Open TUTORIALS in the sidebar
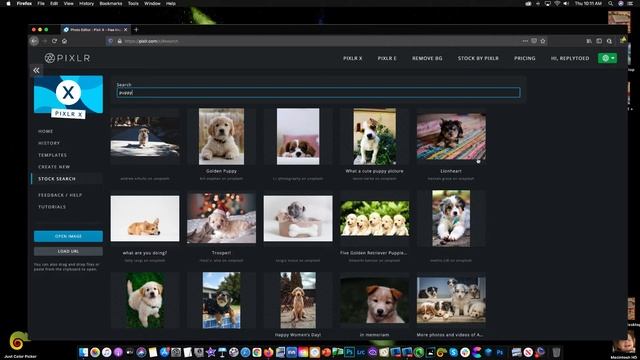The image size is (640, 360). click(52, 207)
